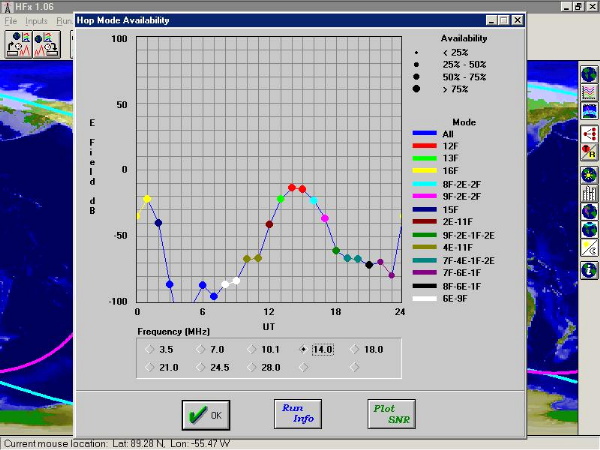Select the 14.0 MHz frequency radio button
The image size is (600, 450).
point(303,349)
